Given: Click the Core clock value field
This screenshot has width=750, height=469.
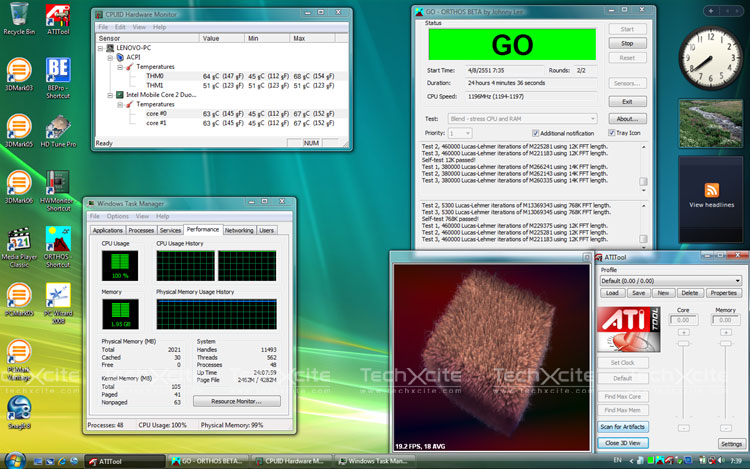Looking at the screenshot, I should pos(683,320).
